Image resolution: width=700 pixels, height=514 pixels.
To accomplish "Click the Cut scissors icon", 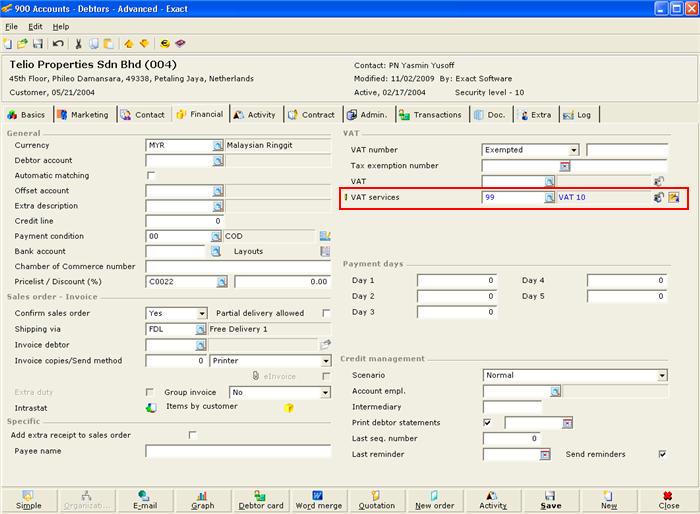I will (79, 44).
